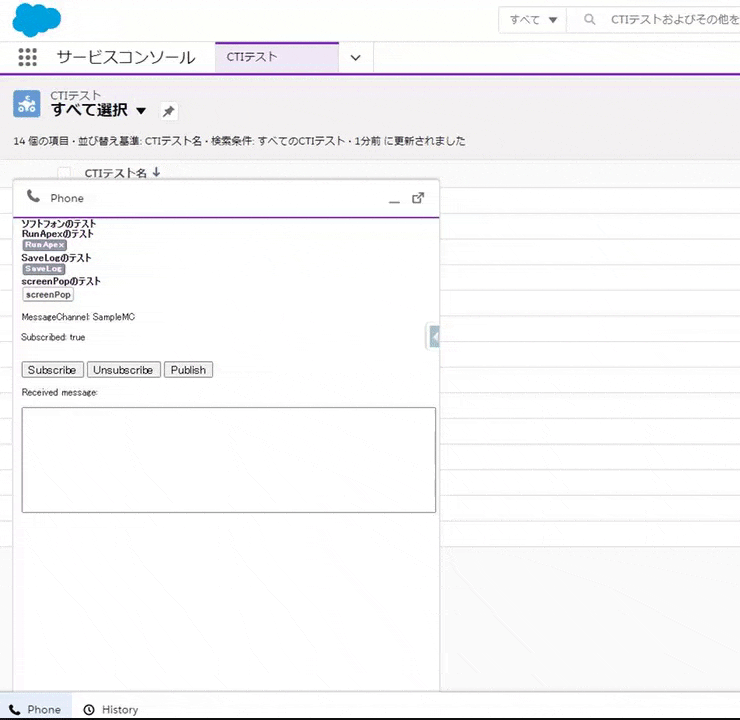Click the ソフトフォンのテスト heading
The height and width of the screenshot is (720, 740).
tap(59, 224)
